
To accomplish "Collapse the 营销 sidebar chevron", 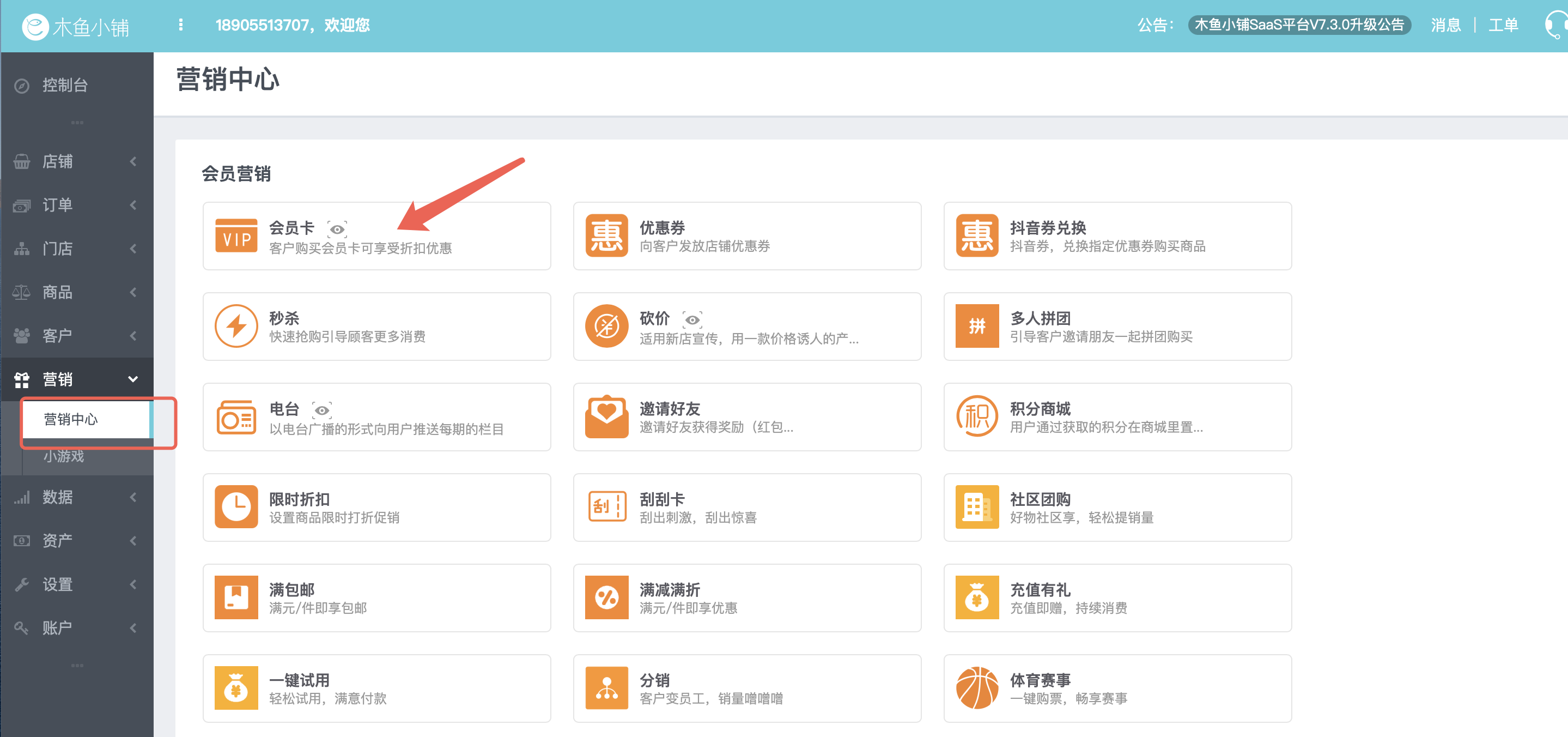I will point(133,379).
